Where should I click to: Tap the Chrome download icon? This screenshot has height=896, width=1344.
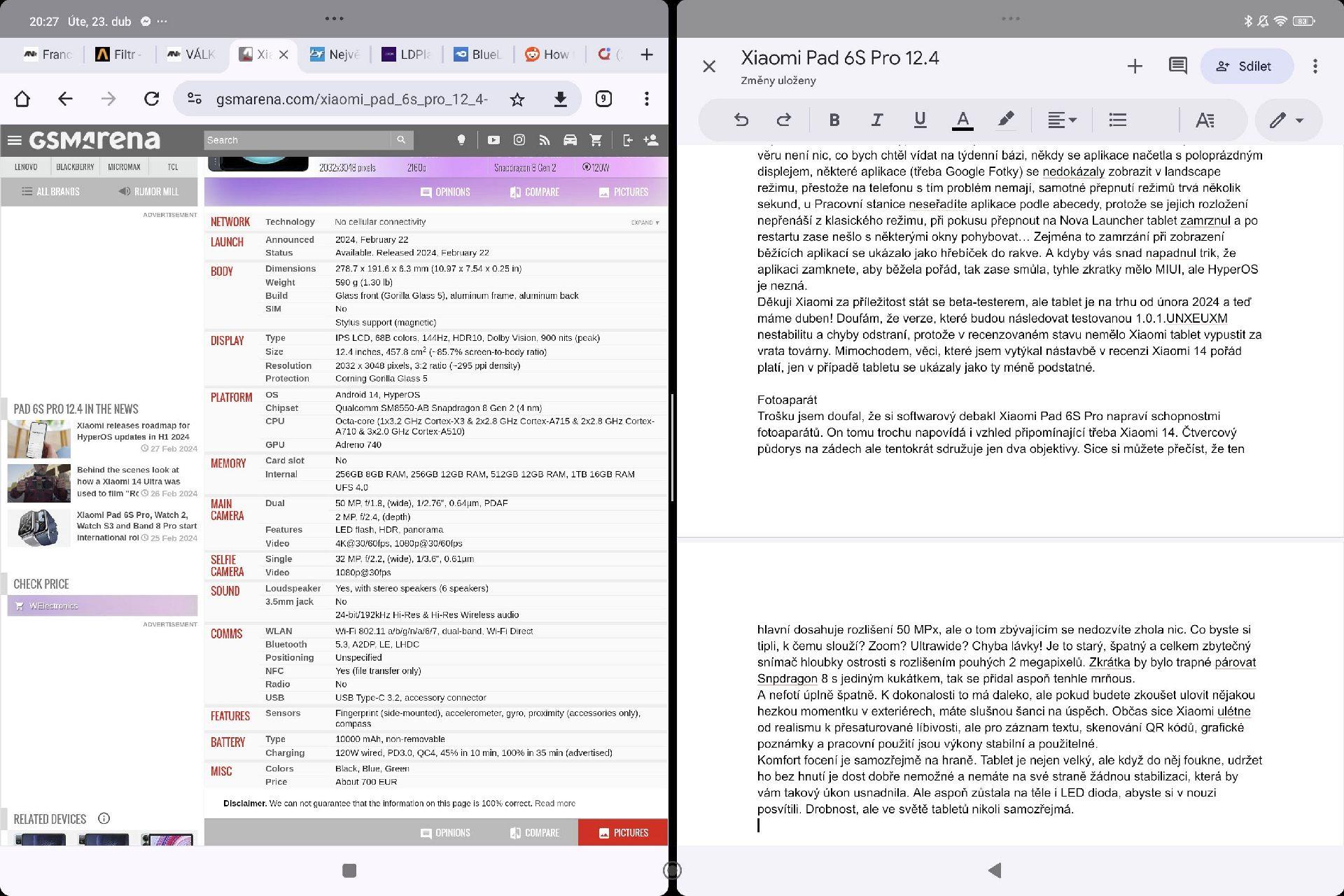click(x=560, y=99)
